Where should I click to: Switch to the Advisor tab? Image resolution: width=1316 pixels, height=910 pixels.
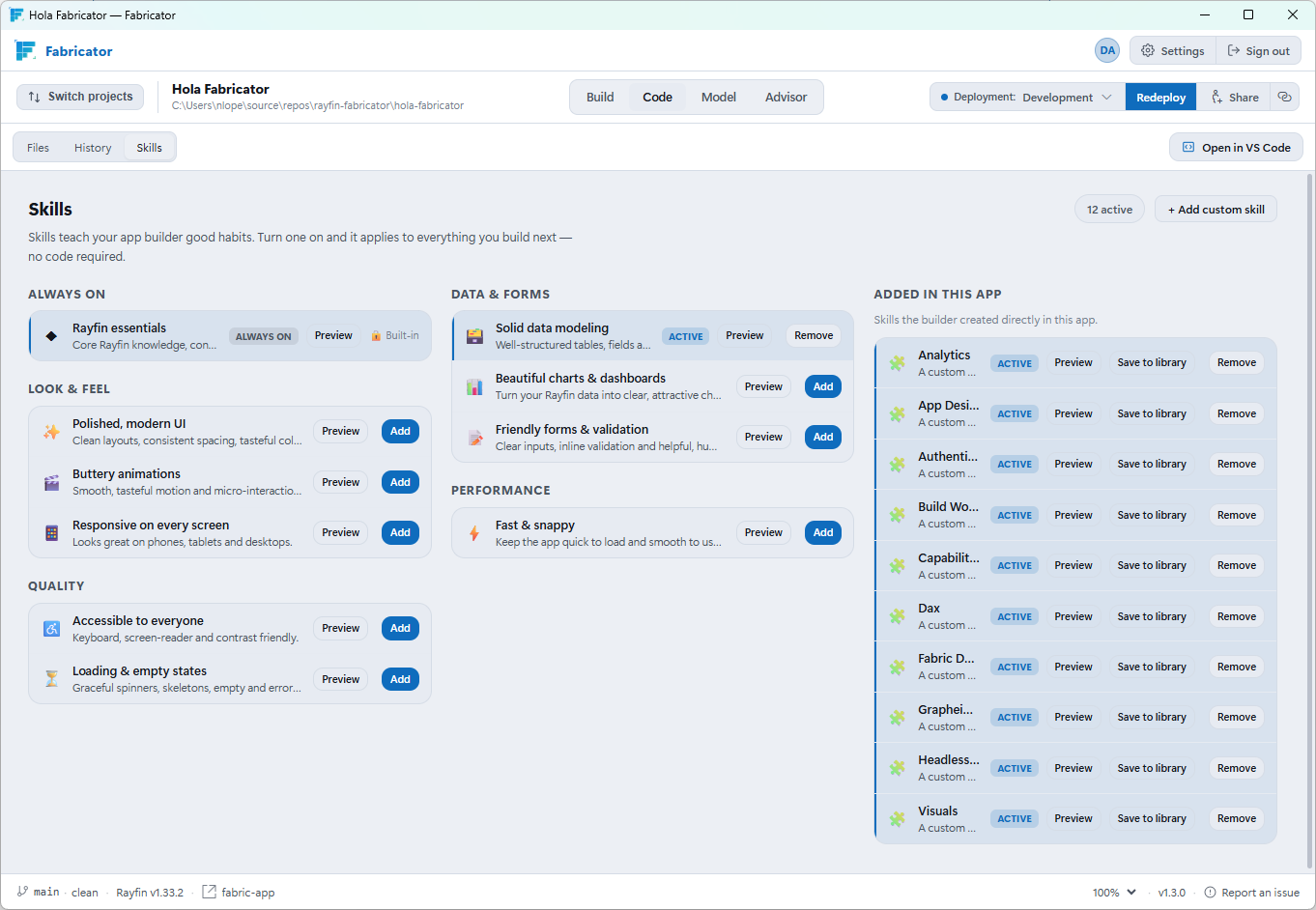(x=786, y=97)
